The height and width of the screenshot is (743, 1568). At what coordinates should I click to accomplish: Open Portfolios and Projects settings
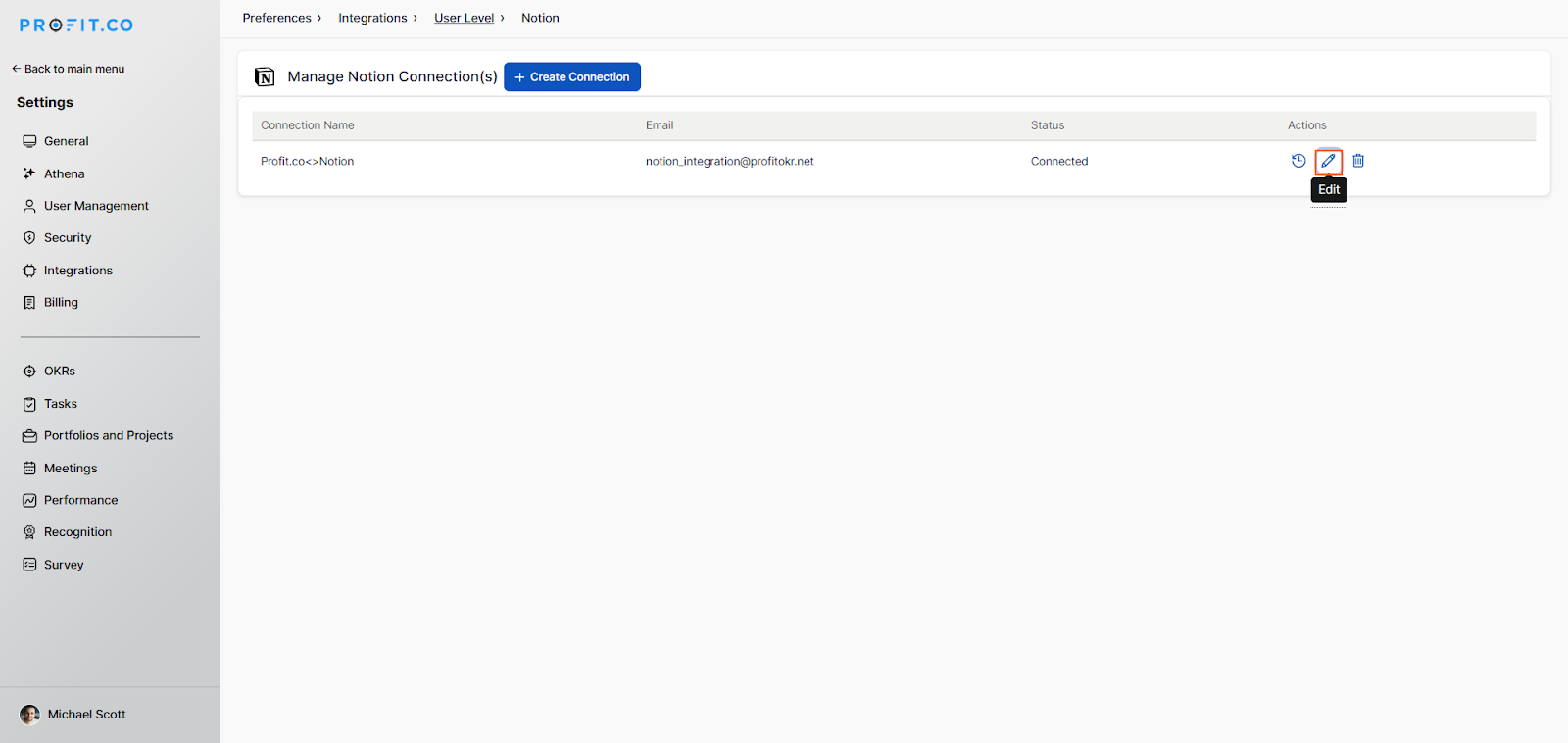pos(109,436)
